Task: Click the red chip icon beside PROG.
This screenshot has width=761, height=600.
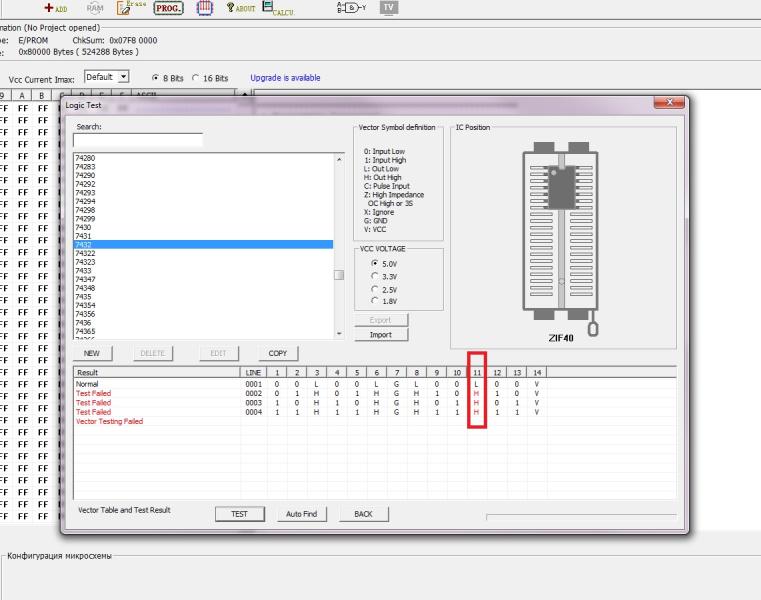Action: pos(204,8)
